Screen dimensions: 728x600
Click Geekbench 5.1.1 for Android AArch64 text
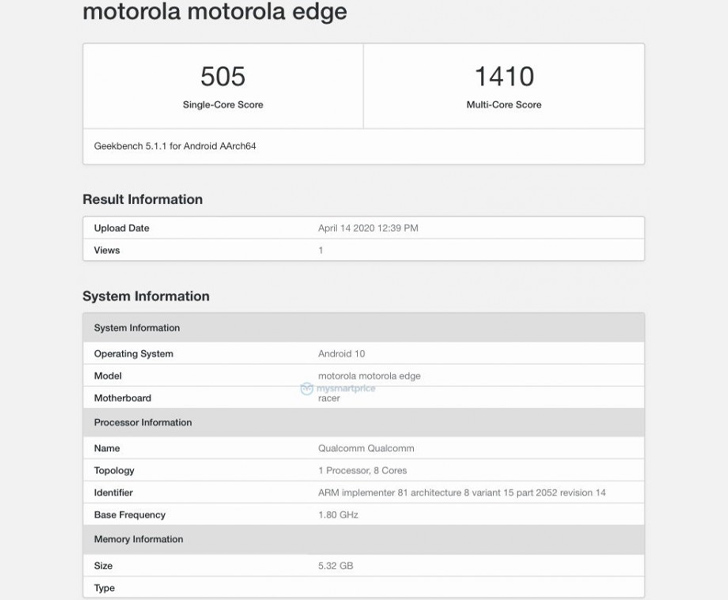pos(175,146)
